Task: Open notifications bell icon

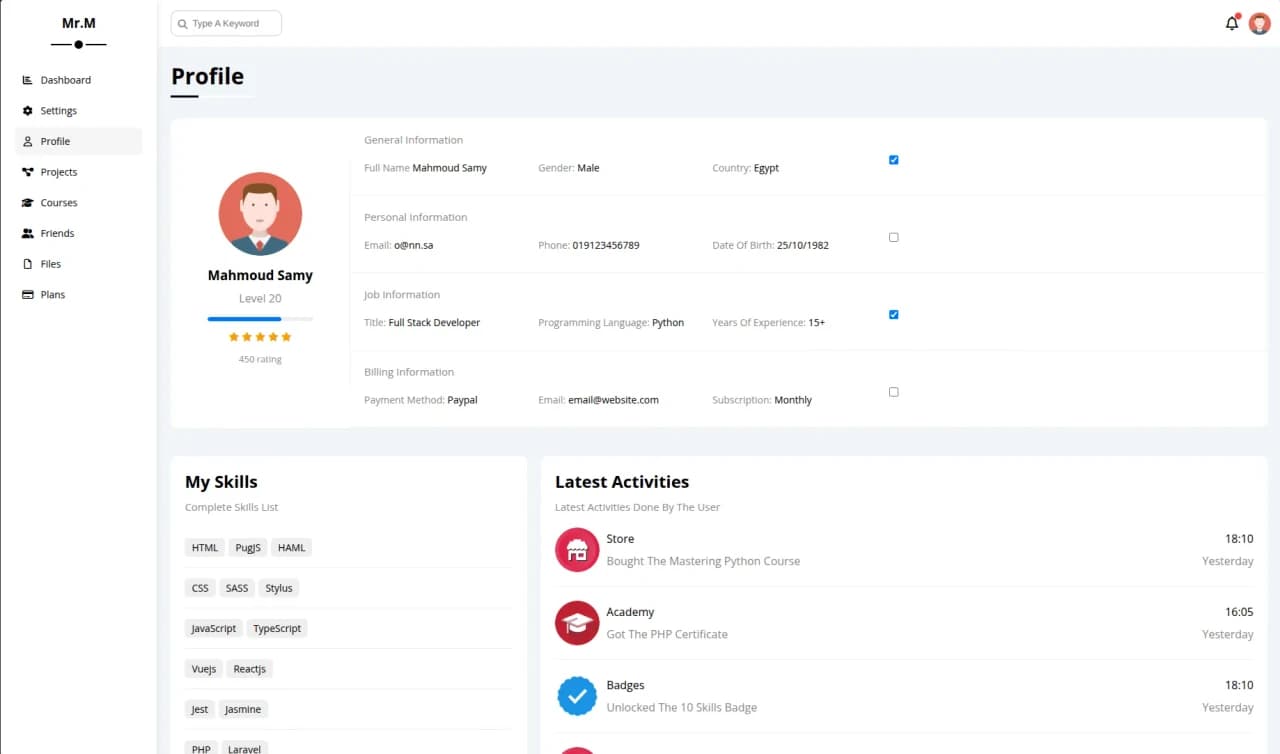Action: (x=1232, y=23)
